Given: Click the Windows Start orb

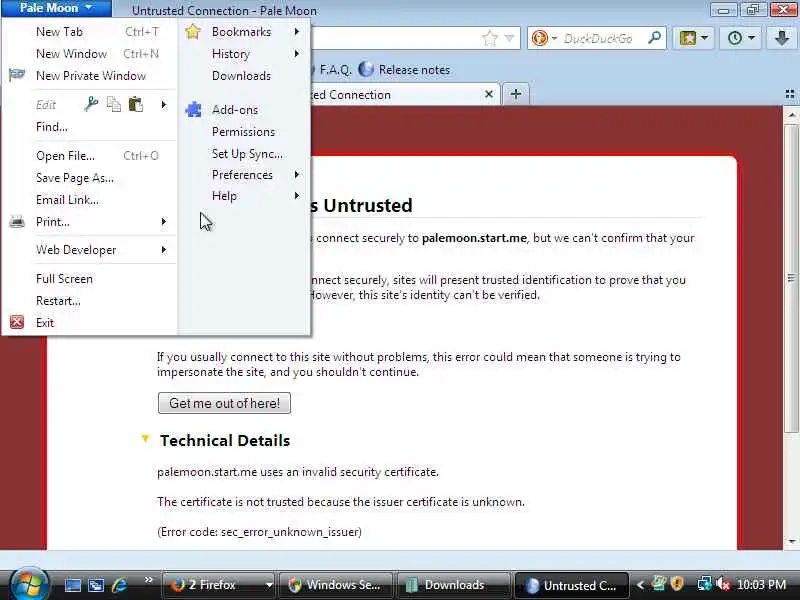Looking at the screenshot, I should click(29, 584).
